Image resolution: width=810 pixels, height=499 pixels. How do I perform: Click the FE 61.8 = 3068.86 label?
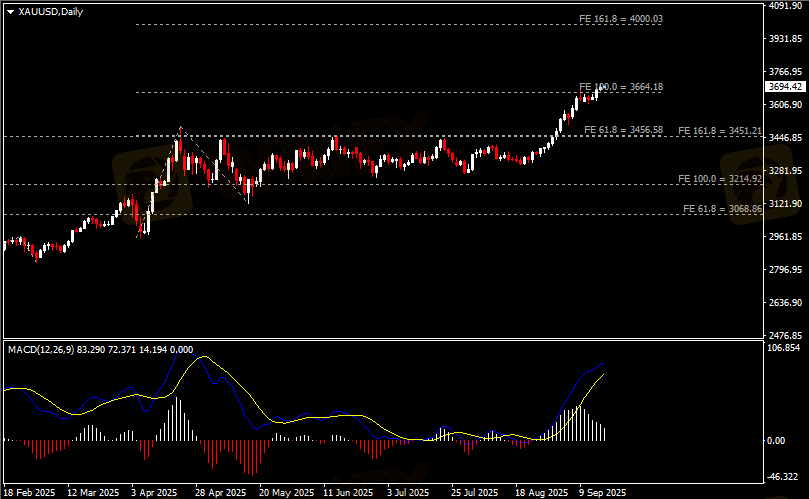pos(722,208)
